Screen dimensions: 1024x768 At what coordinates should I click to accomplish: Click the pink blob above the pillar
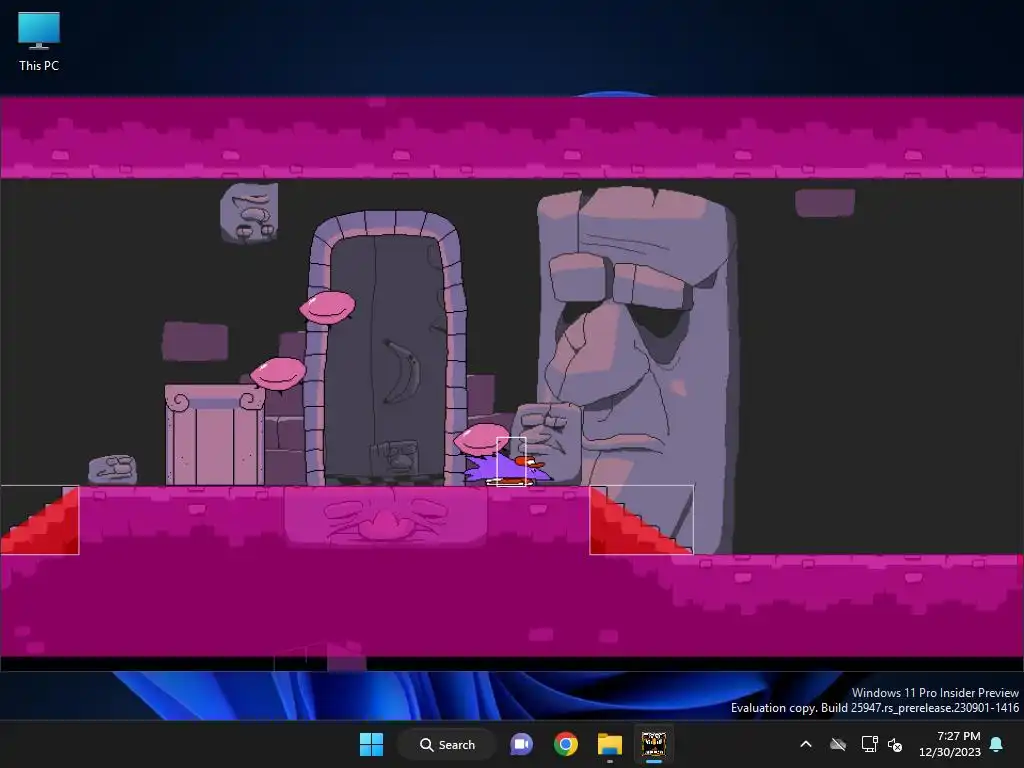[278, 374]
